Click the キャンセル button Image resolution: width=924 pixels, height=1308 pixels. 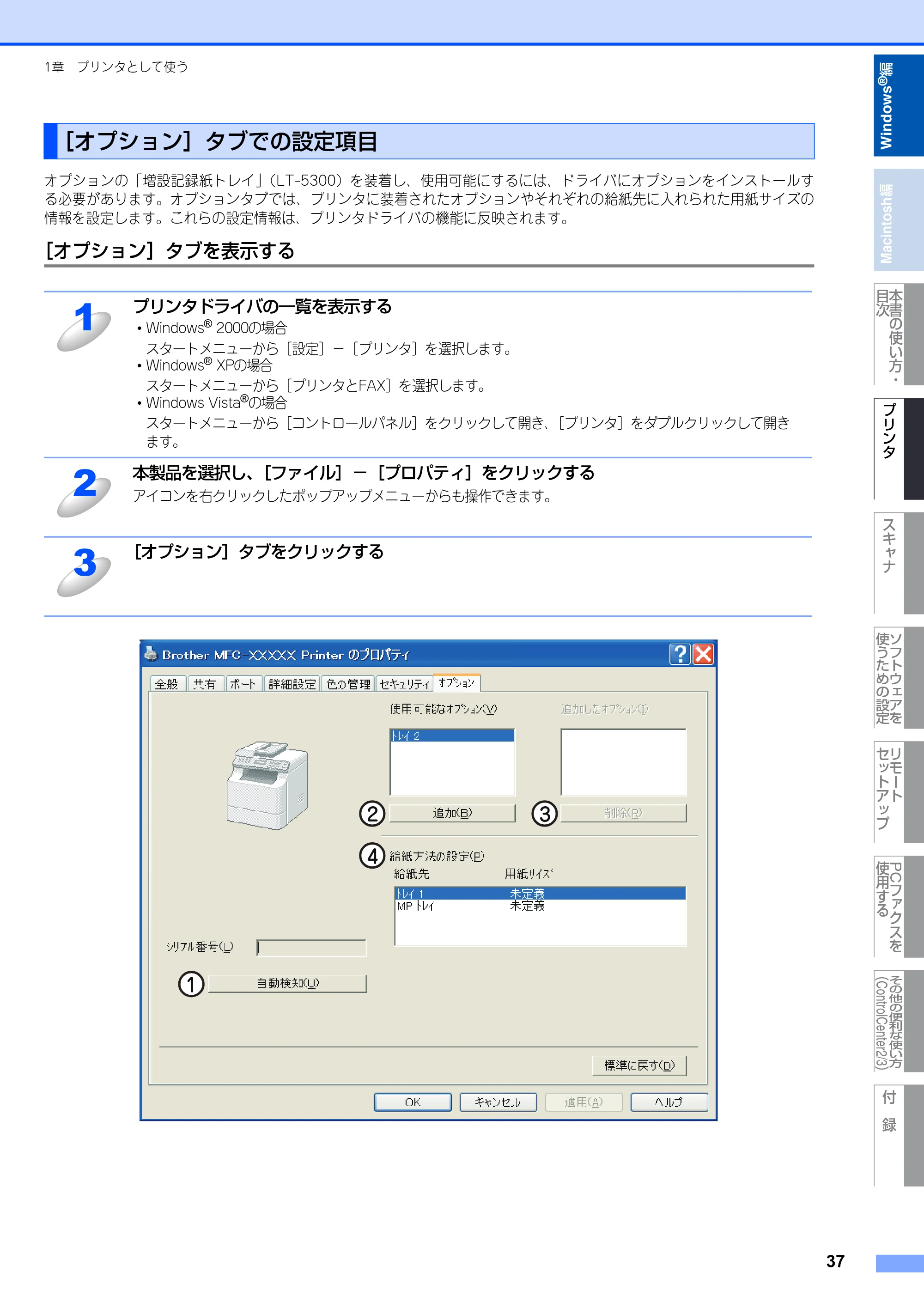coord(498,1102)
